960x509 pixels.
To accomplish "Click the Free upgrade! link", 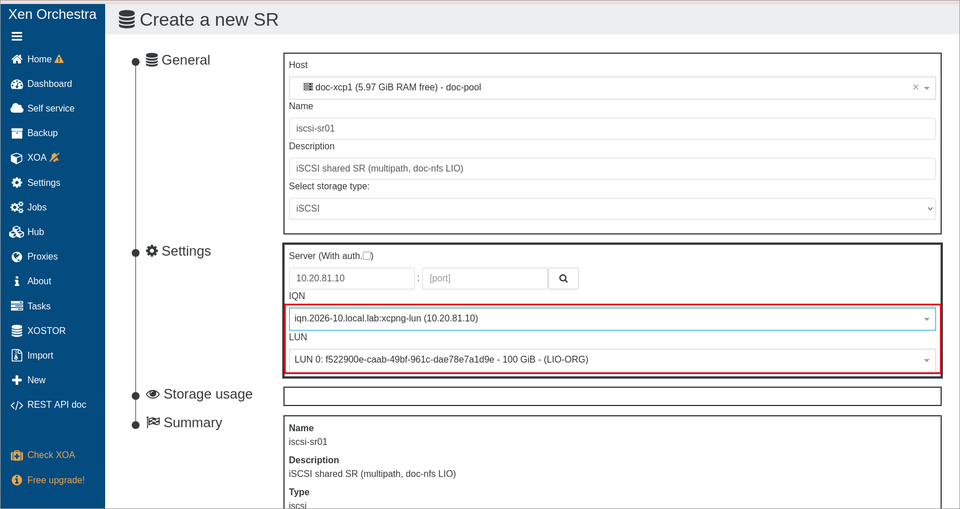I will [x=56, y=480].
